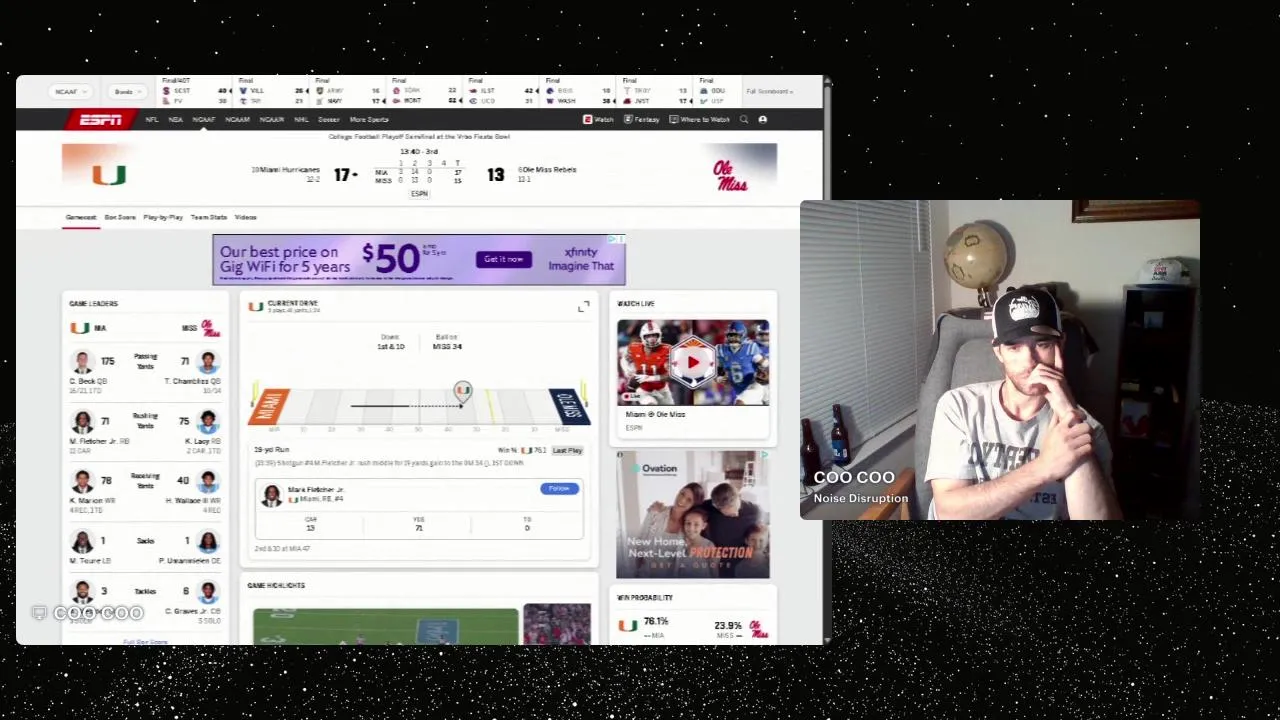The height and width of the screenshot is (720, 1280).
Task: Click H. Wallace III player headshot
Action: point(208,482)
